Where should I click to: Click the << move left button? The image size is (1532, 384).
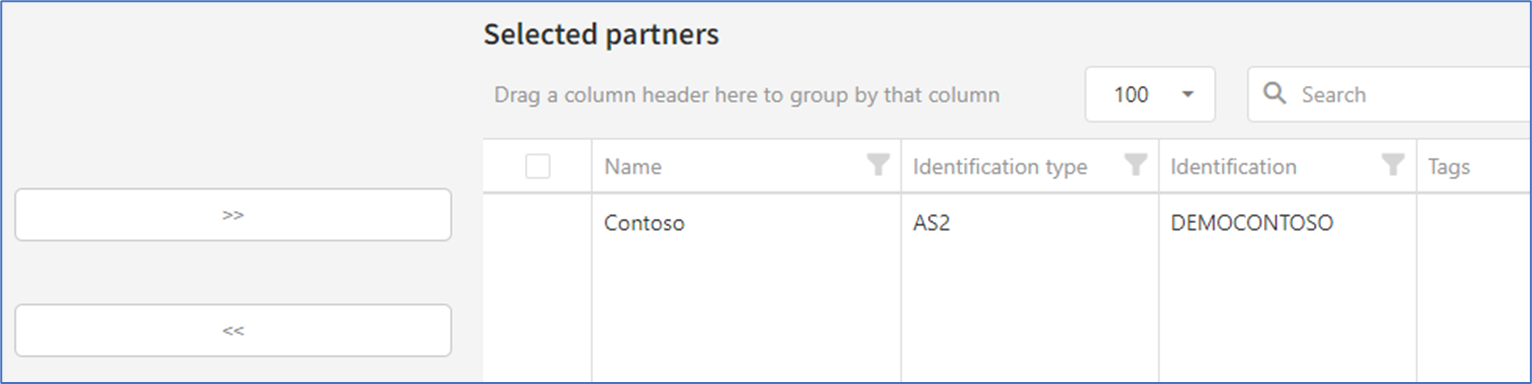click(233, 331)
